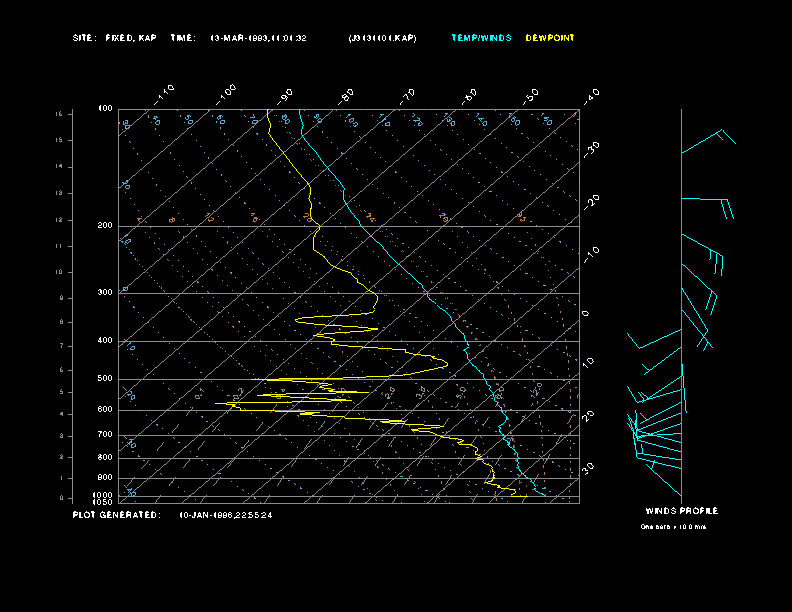Click the cyan TEMP/WINDS legend label

481,38
